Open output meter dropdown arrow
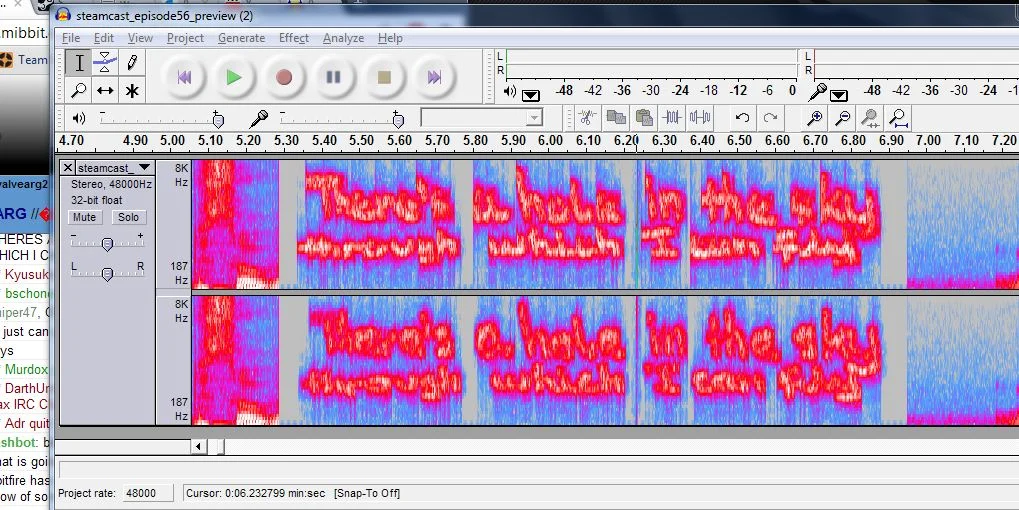Viewport: 1019px width, 510px height. 530,96
